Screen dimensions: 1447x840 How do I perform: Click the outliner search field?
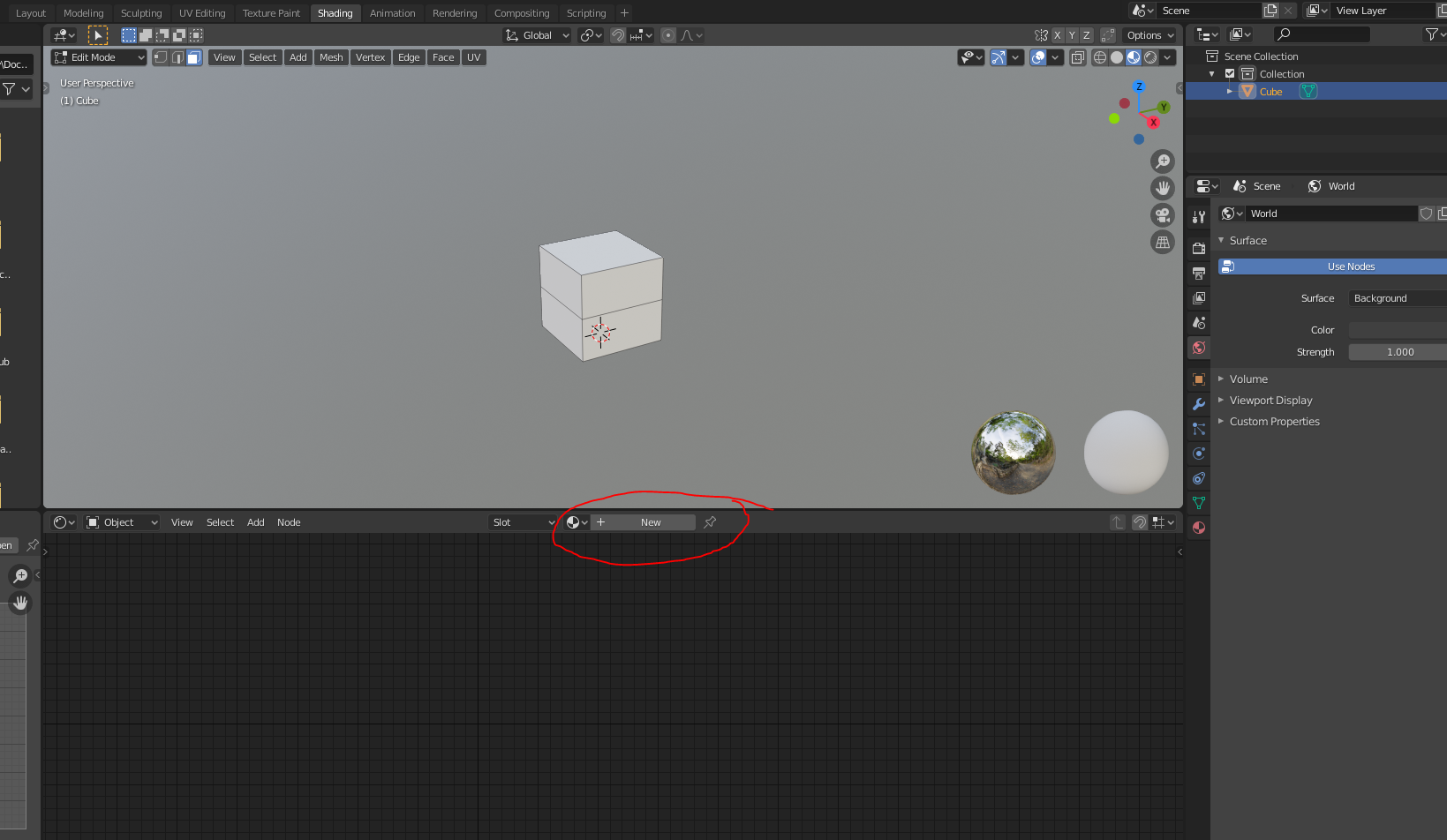tap(1322, 34)
